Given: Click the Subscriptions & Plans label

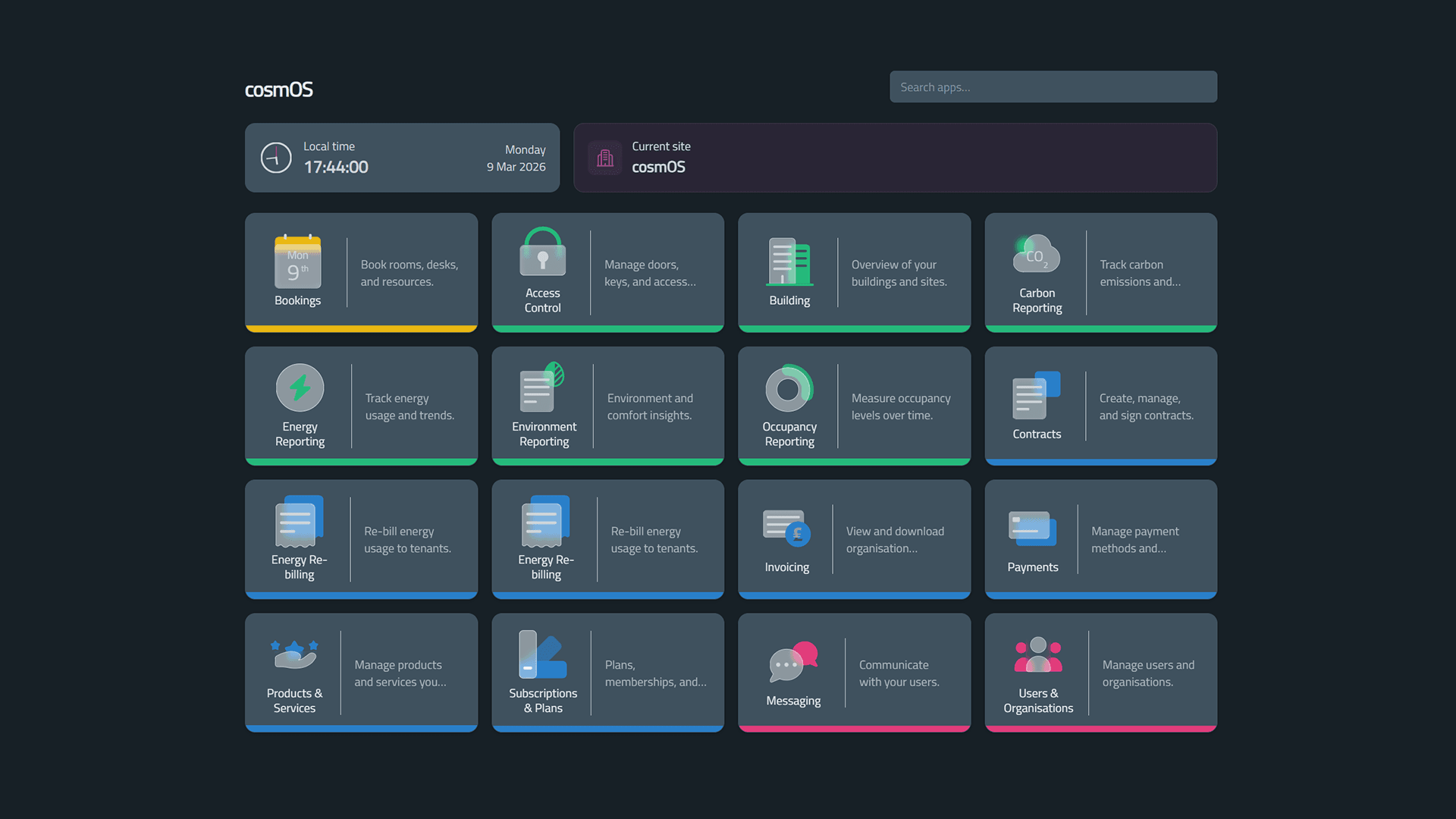Looking at the screenshot, I should tap(543, 701).
